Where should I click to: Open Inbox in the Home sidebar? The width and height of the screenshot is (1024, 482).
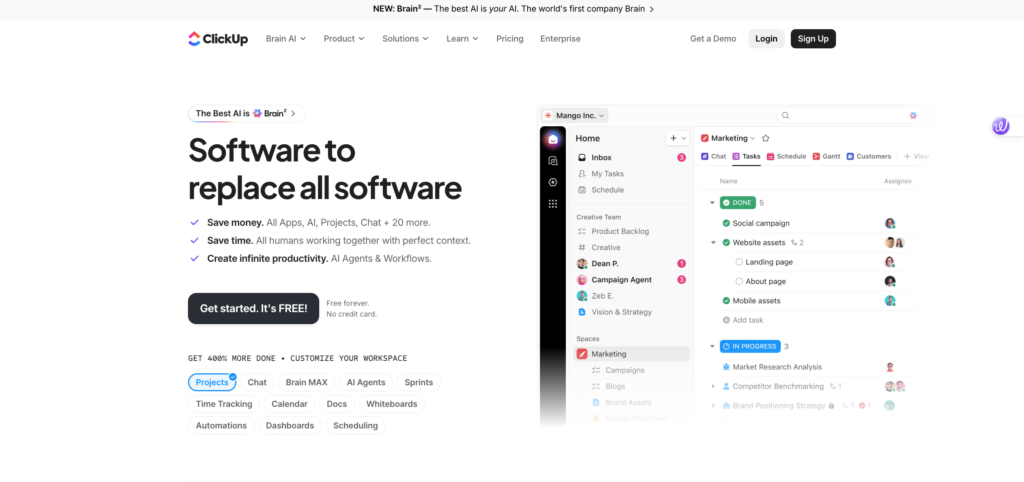coord(632,157)
